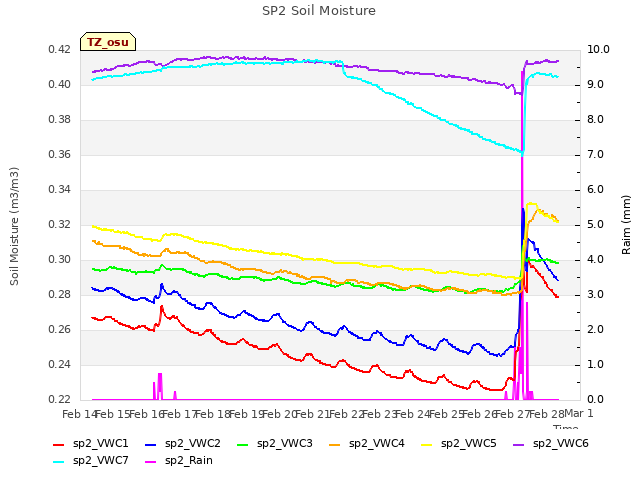This screenshot has height=480, width=640.
Task: Click the Feb 14 date tick label
Action: [80, 414]
